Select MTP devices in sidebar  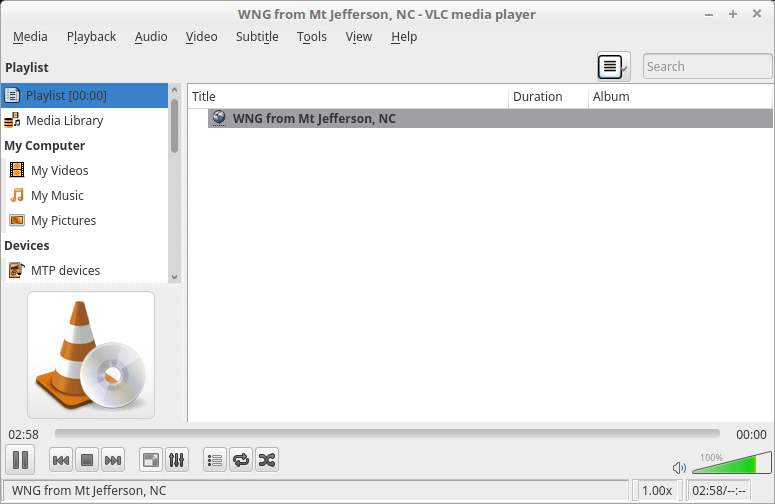[x=86, y=270]
